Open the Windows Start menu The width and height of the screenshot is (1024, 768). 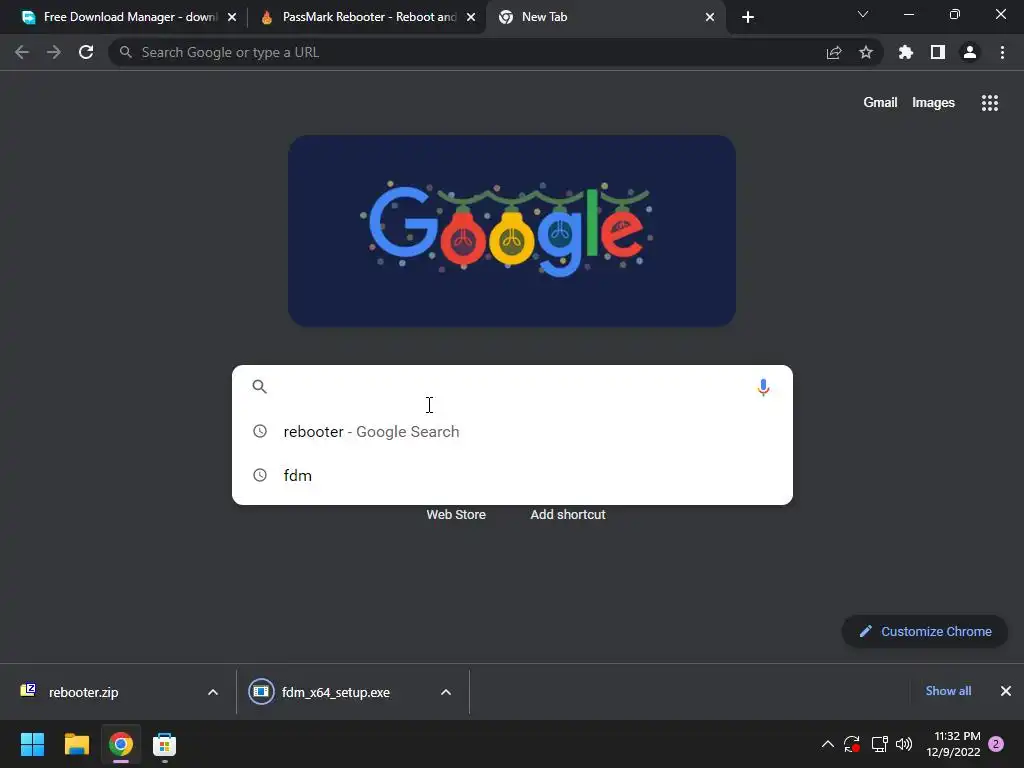[x=32, y=744]
